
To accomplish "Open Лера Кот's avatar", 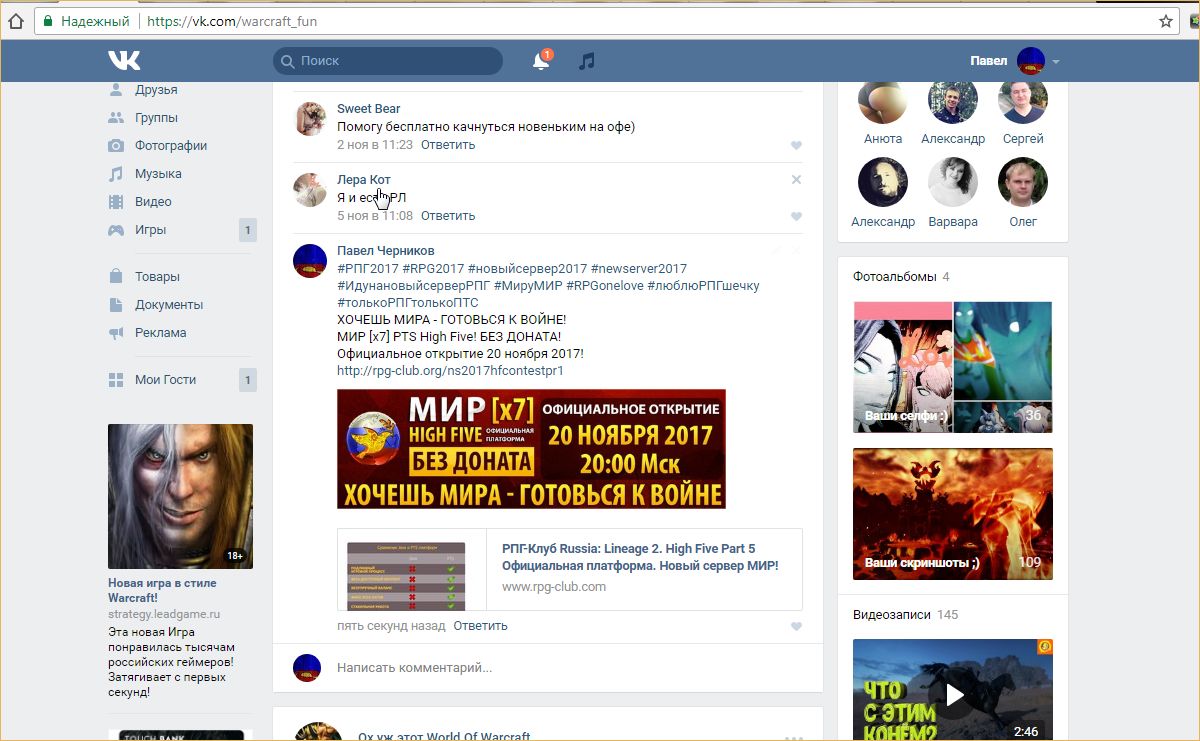I will (310, 189).
